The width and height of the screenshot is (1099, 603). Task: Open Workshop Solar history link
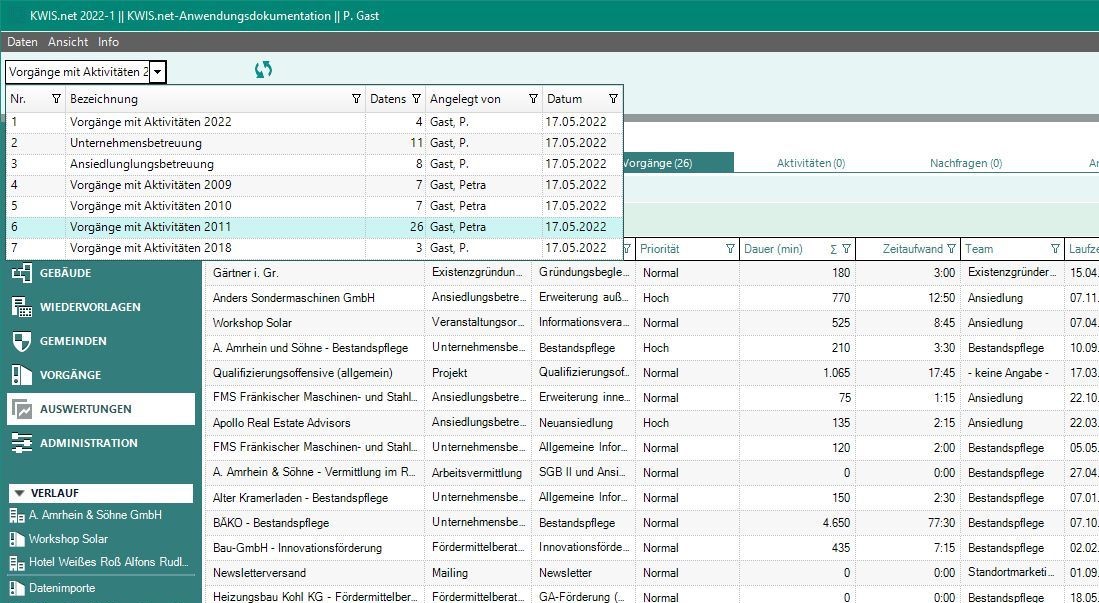[68, 539]
